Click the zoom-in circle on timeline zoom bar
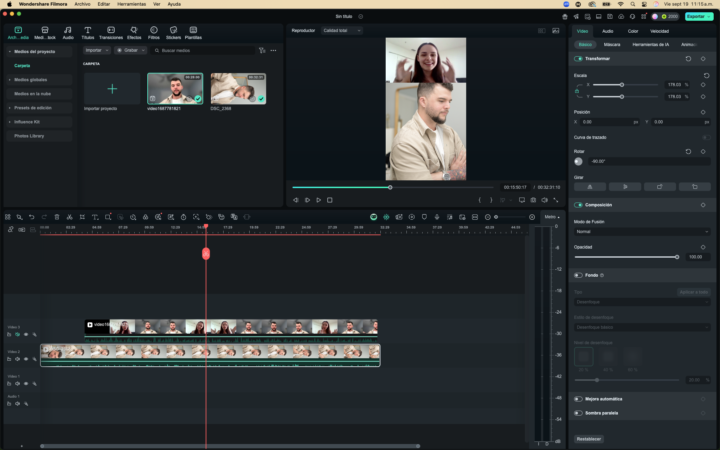This screenshot has width=720, height=450. click(x=532, y=217)
